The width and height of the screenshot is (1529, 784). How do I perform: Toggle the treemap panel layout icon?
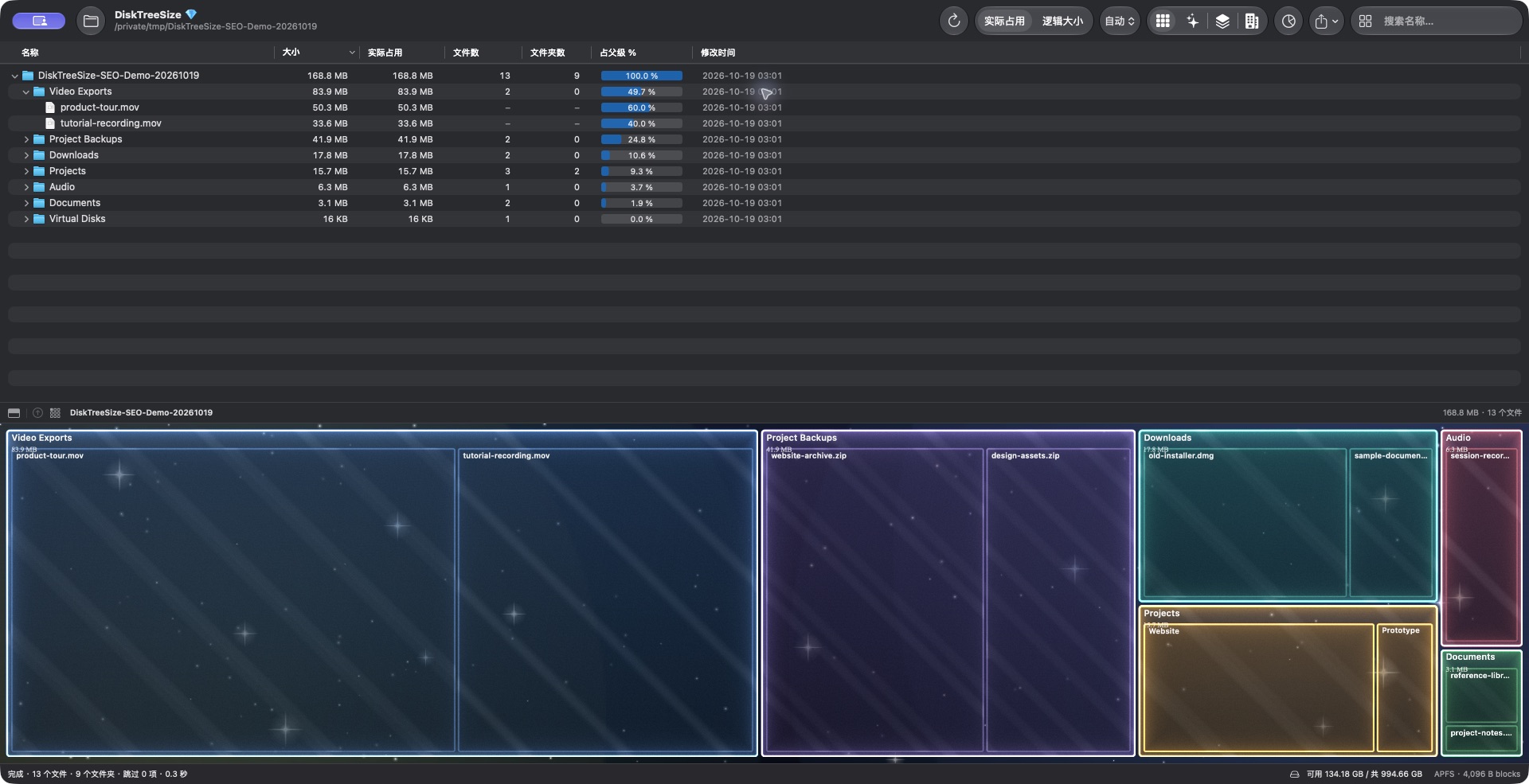point(14,412)
